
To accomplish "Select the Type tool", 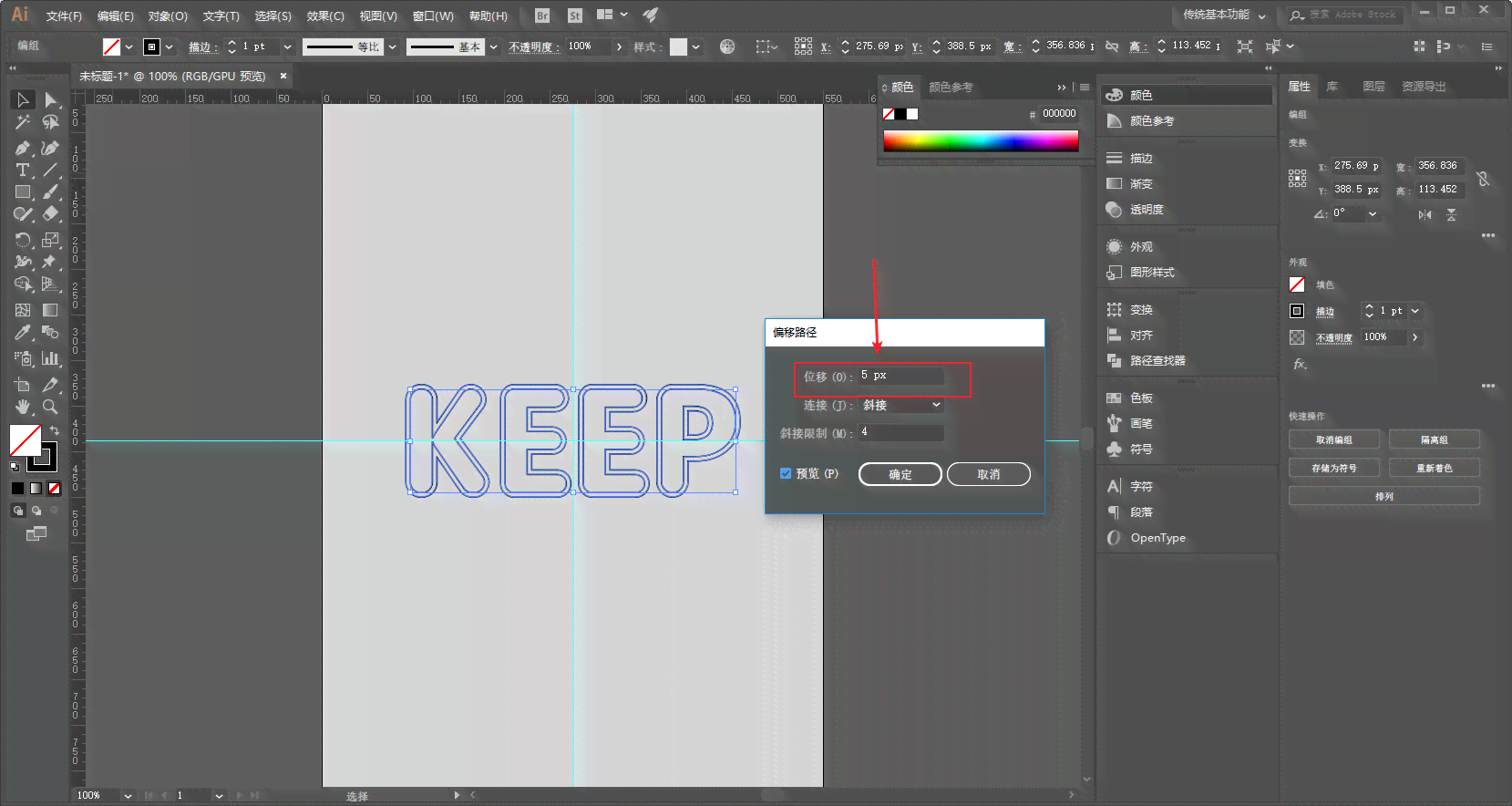I will coord(23,170).
